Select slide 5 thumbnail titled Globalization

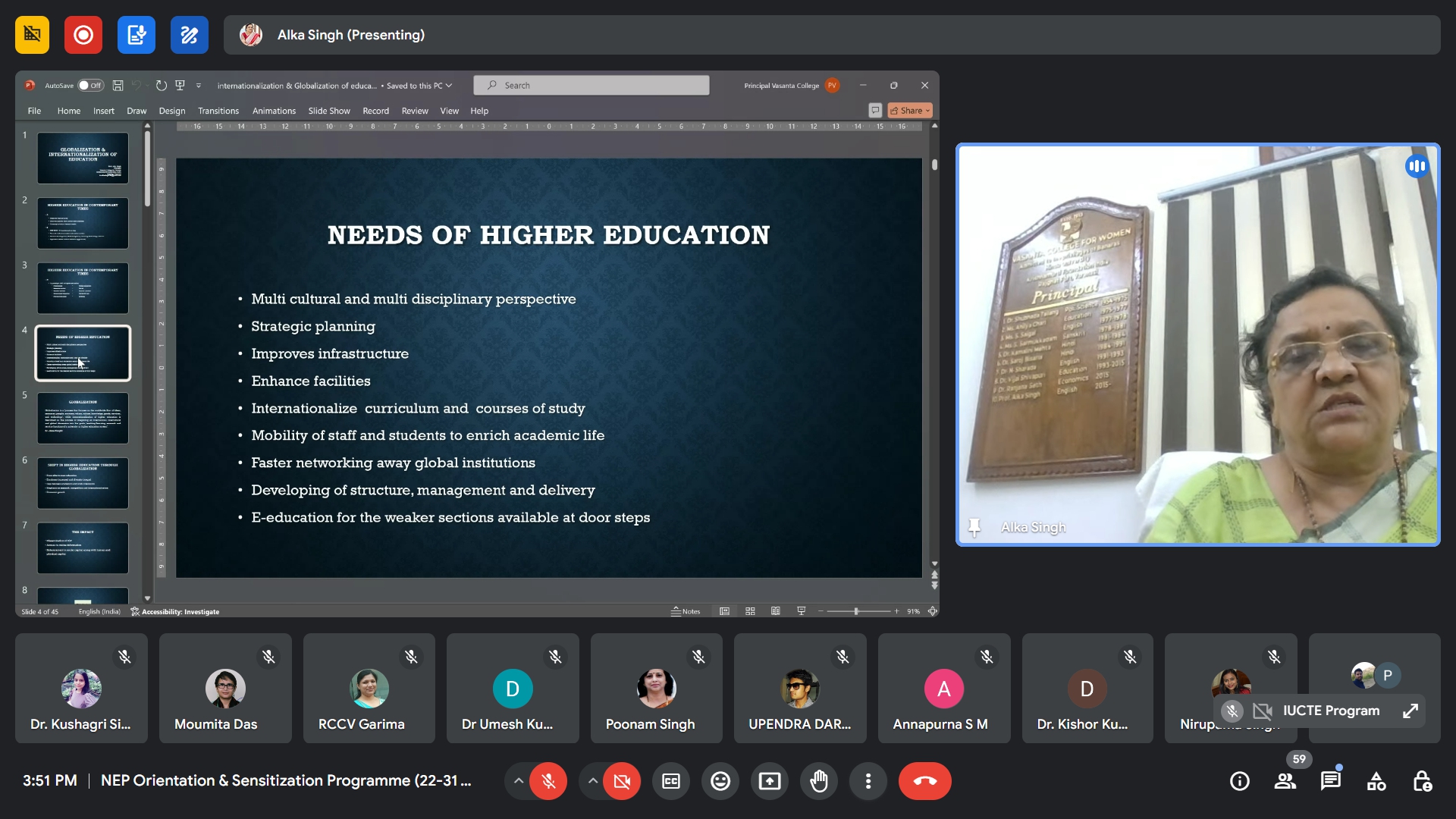pos(83,418)
